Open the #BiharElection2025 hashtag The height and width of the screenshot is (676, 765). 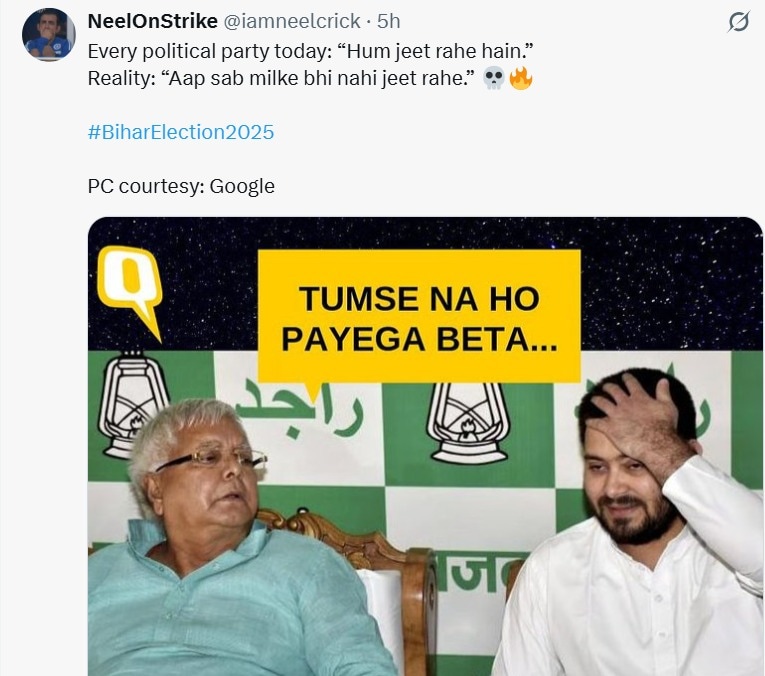pos(180,132)
